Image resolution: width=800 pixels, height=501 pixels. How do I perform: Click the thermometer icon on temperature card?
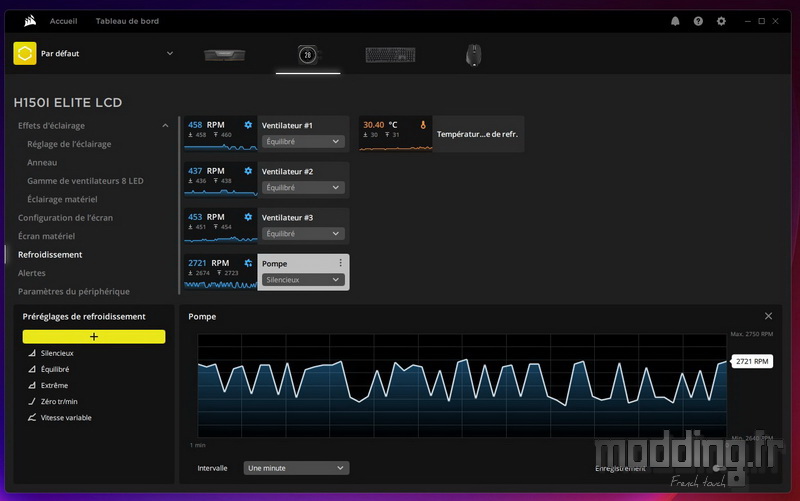[x=422, y=124]
